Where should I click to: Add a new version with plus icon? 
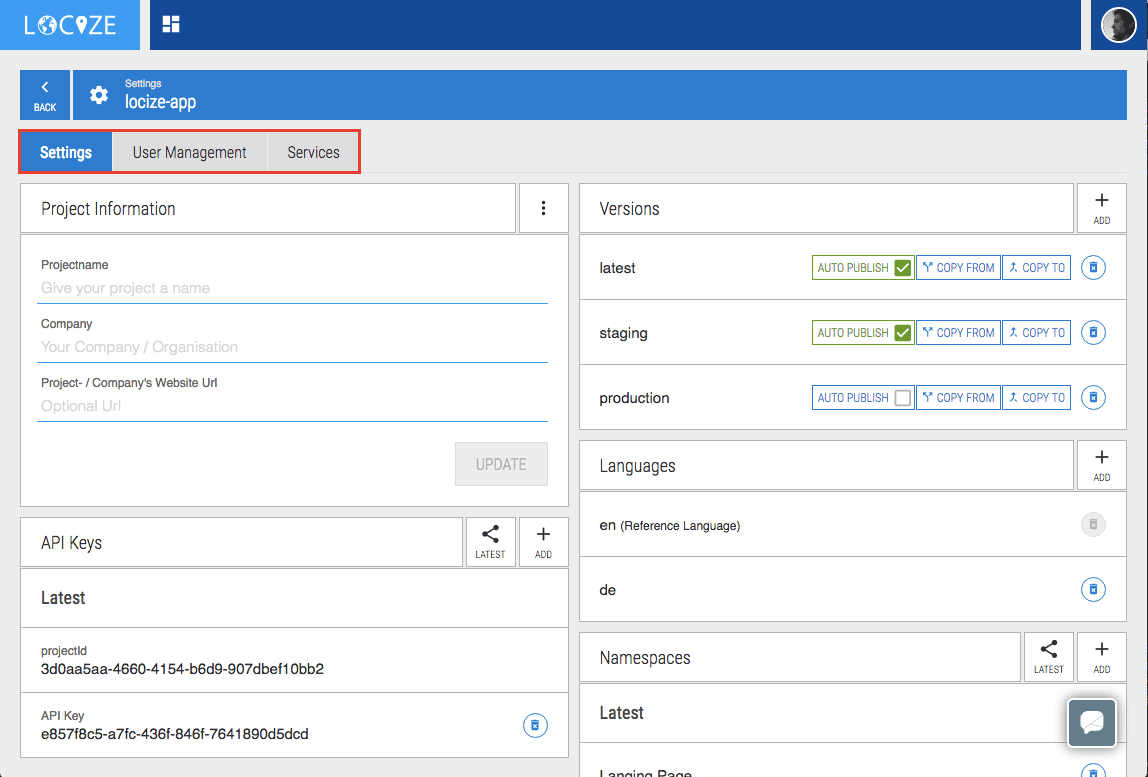click(x=1101, y=208)
